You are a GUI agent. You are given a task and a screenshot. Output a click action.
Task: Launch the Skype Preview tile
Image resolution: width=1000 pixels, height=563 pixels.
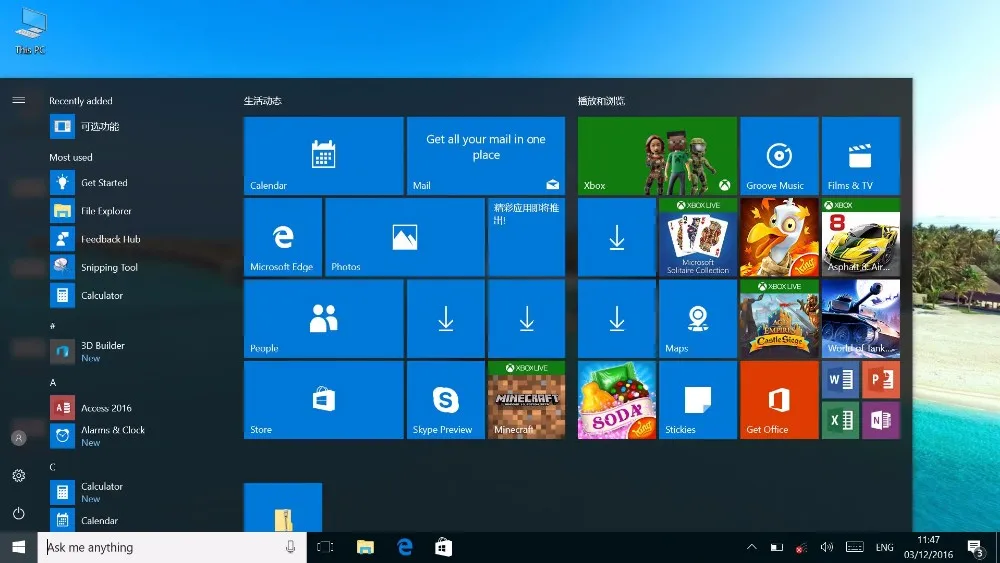(x=446, y=400)
